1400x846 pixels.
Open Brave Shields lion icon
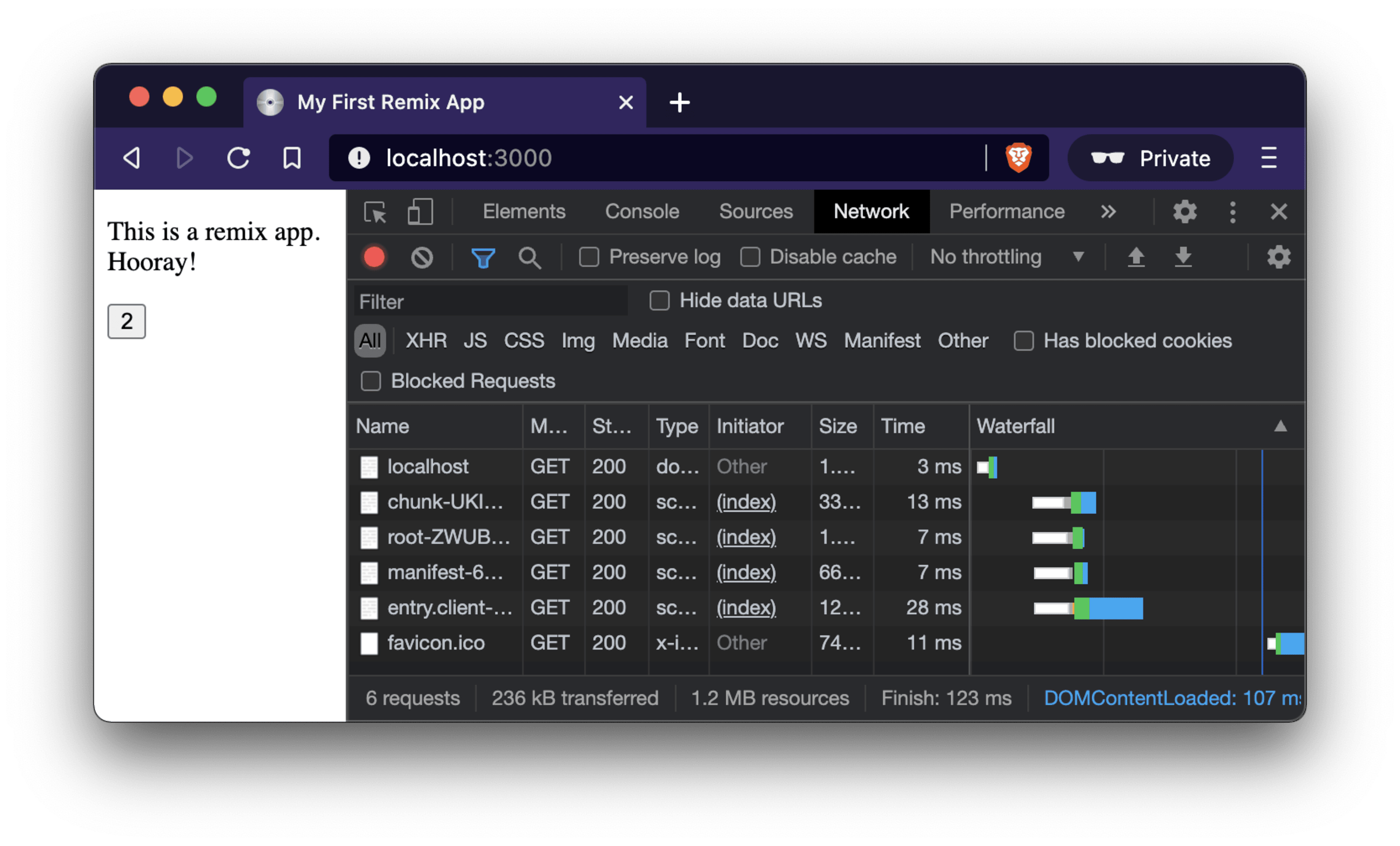(1018, 158)
